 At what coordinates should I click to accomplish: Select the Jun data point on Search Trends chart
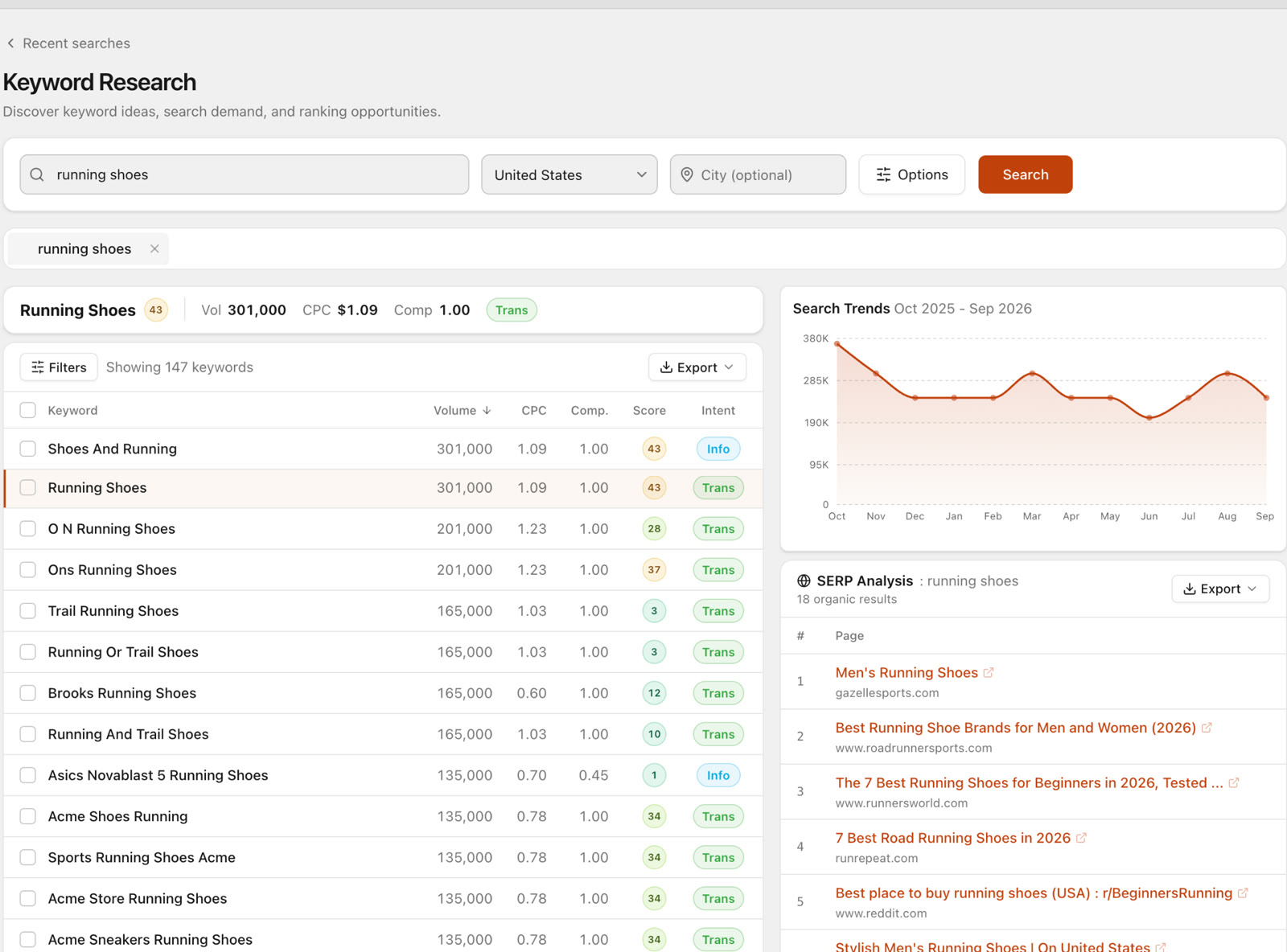pos(1149,417)
